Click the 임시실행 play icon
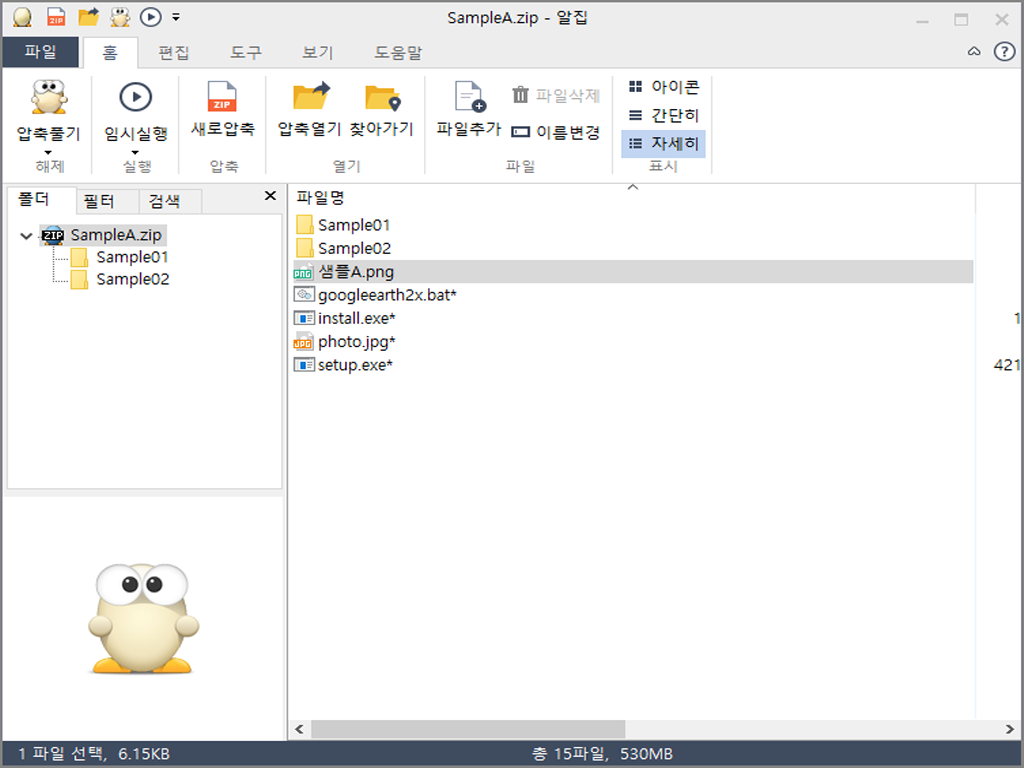Image resolution: width=1024 pixels, height=768 pixels. click(135, 98)
